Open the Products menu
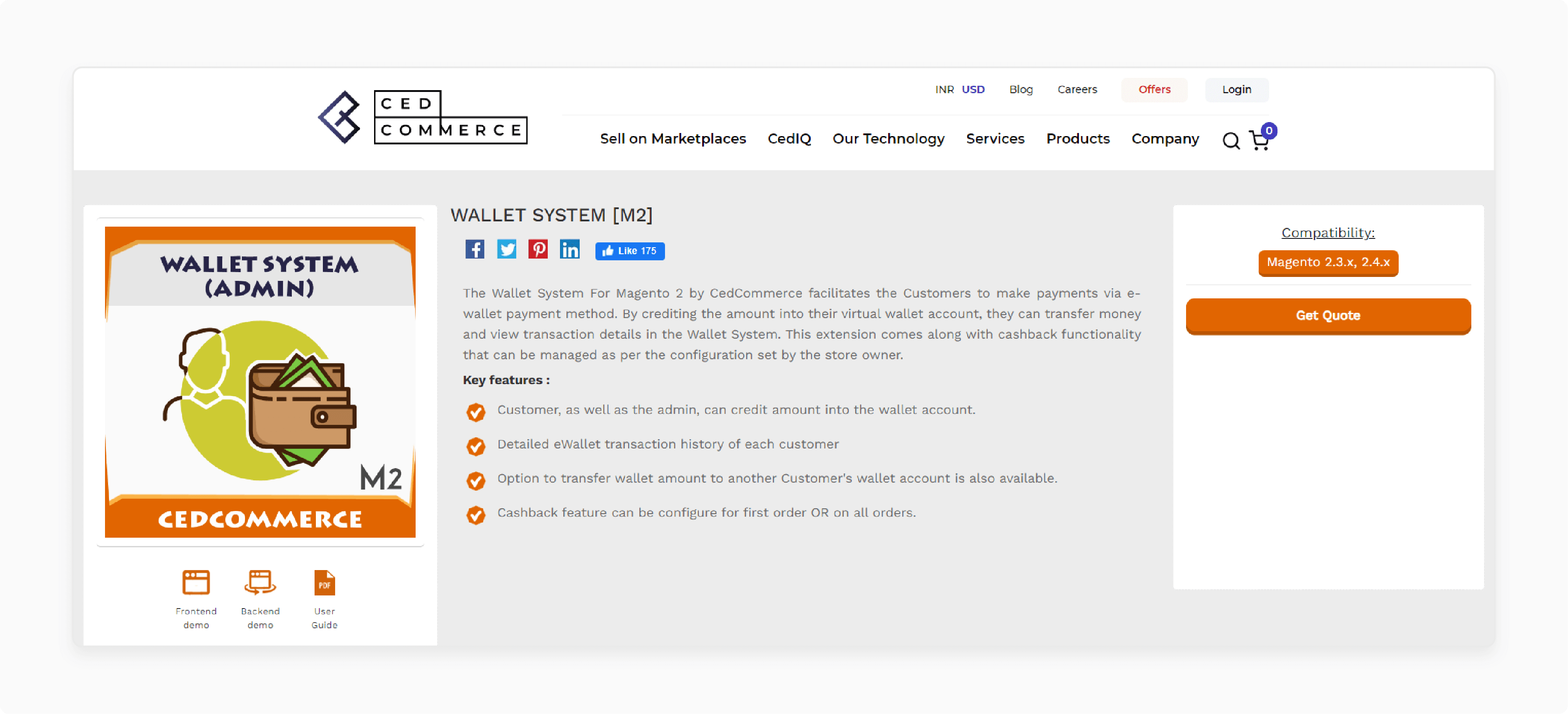Viewport: 1568px width, 714px height. (1078, 139)
